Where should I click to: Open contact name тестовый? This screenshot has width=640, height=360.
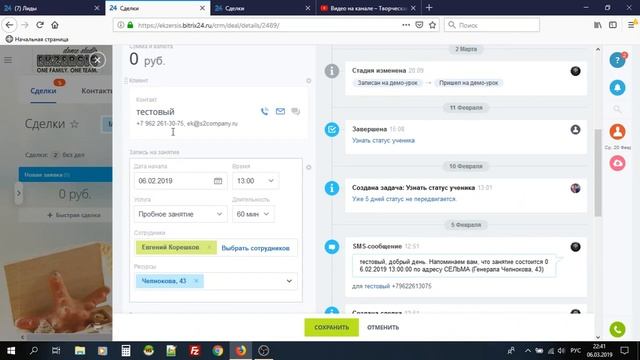[x=155, y=112]
